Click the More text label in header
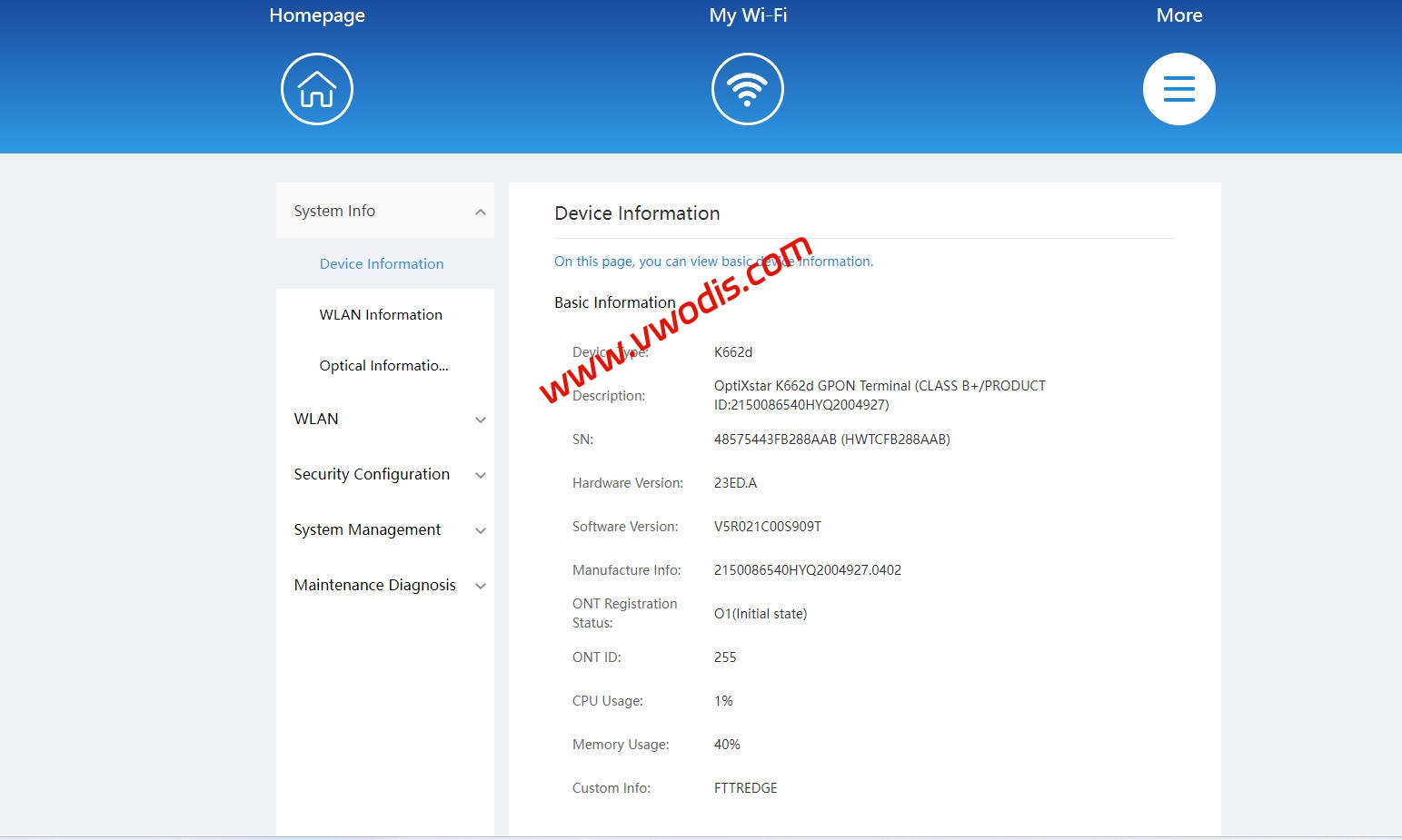The image size is (1402, 840). (x=1178, y=15)
